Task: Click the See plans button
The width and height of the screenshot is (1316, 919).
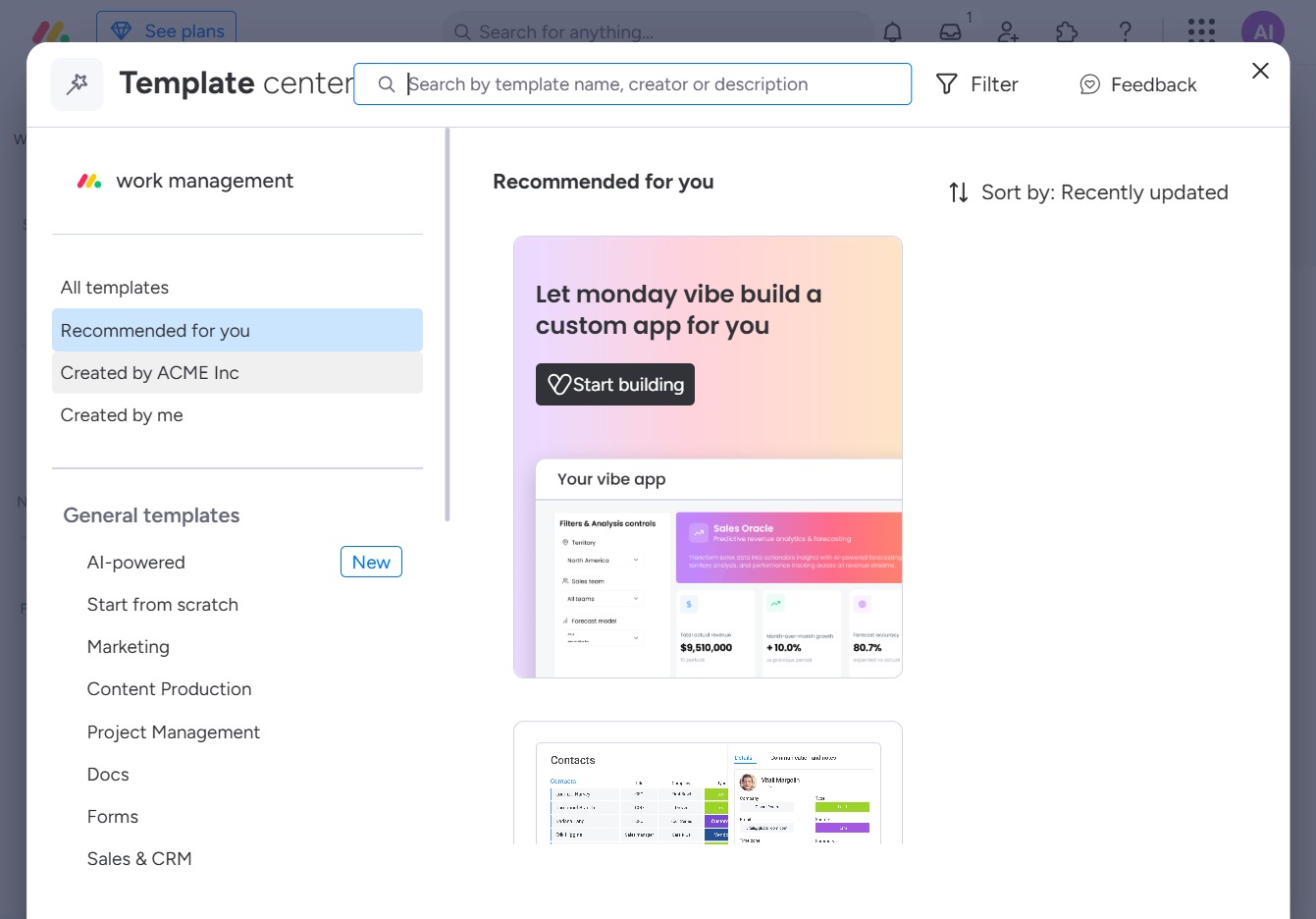Action: click(167, 29)
